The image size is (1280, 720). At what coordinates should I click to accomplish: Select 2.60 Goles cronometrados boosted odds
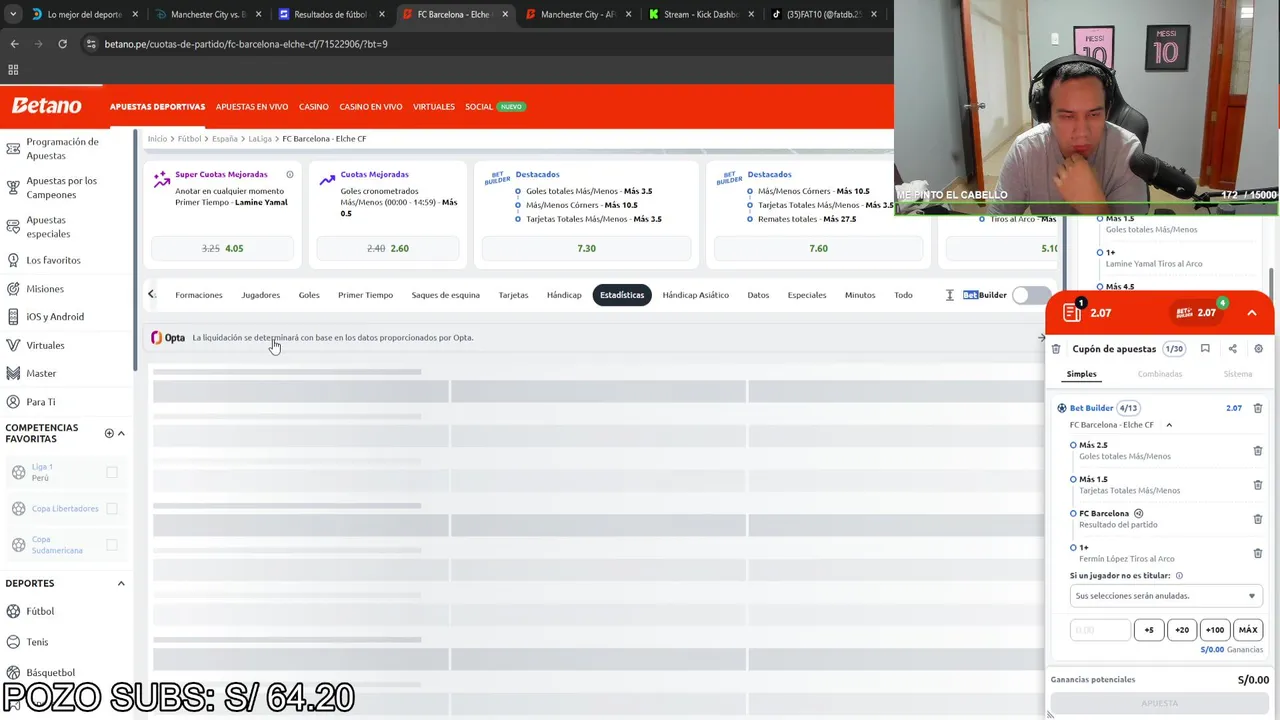(x=390, y=248)
